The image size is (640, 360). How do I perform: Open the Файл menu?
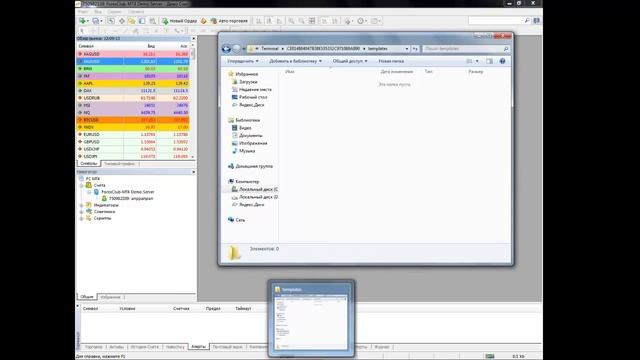tap(83, 12)
